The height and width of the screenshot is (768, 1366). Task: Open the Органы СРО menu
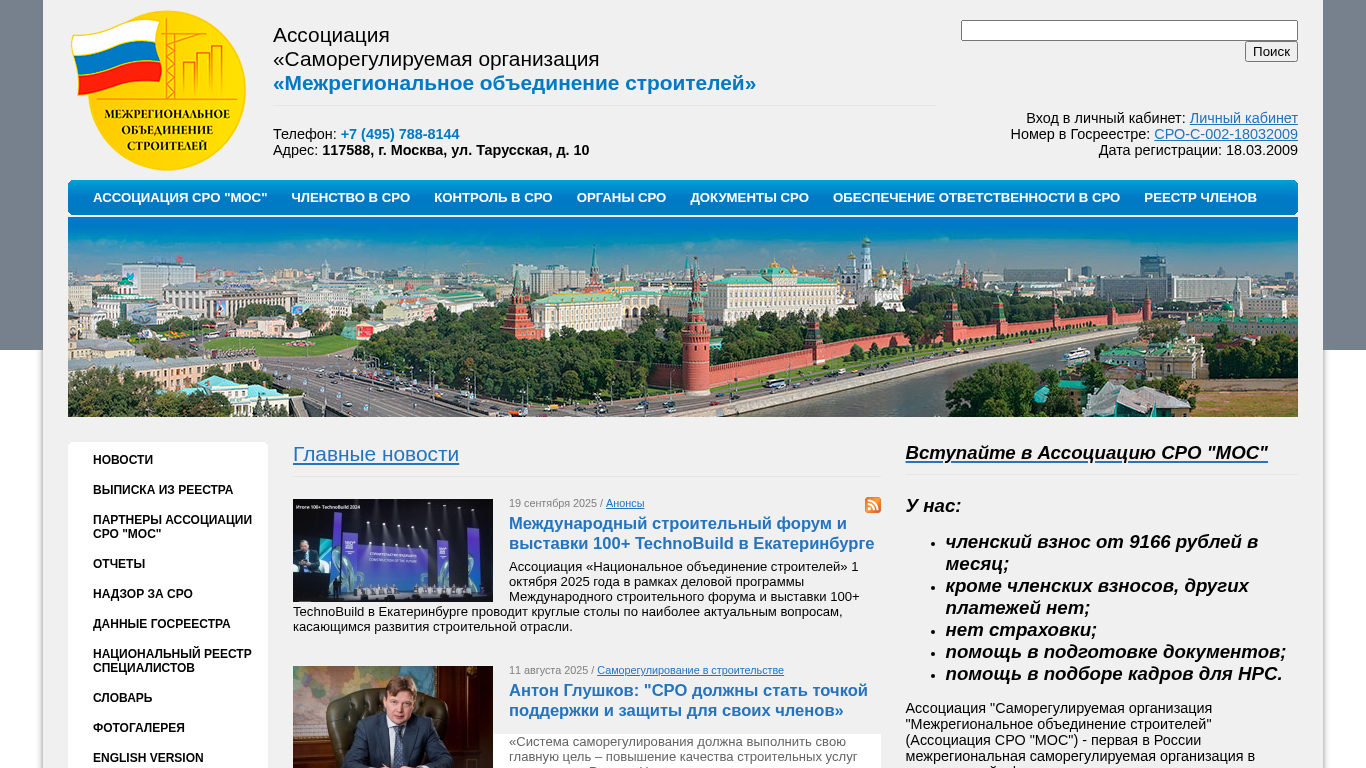click(621, 198)
